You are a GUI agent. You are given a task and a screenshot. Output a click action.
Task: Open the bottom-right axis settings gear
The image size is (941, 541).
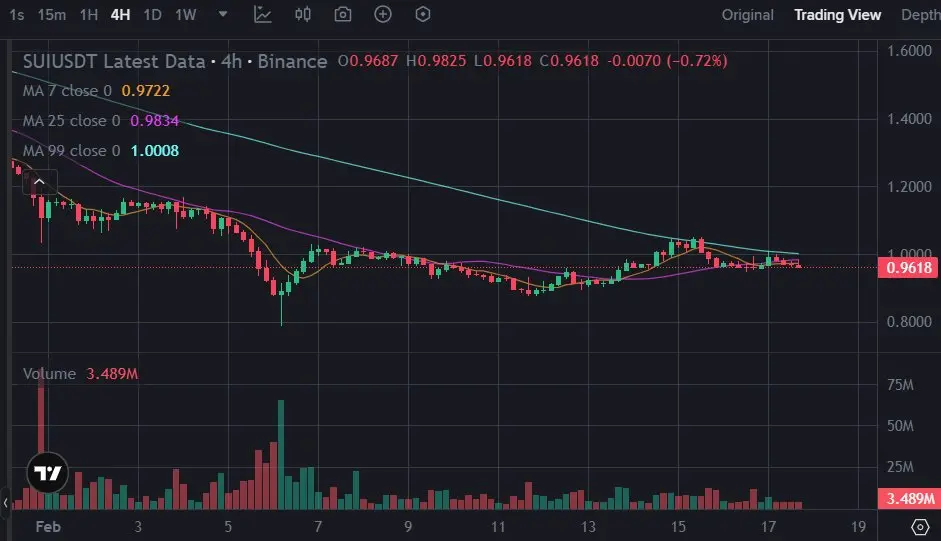pyautogui.click(x=920, y=527)
